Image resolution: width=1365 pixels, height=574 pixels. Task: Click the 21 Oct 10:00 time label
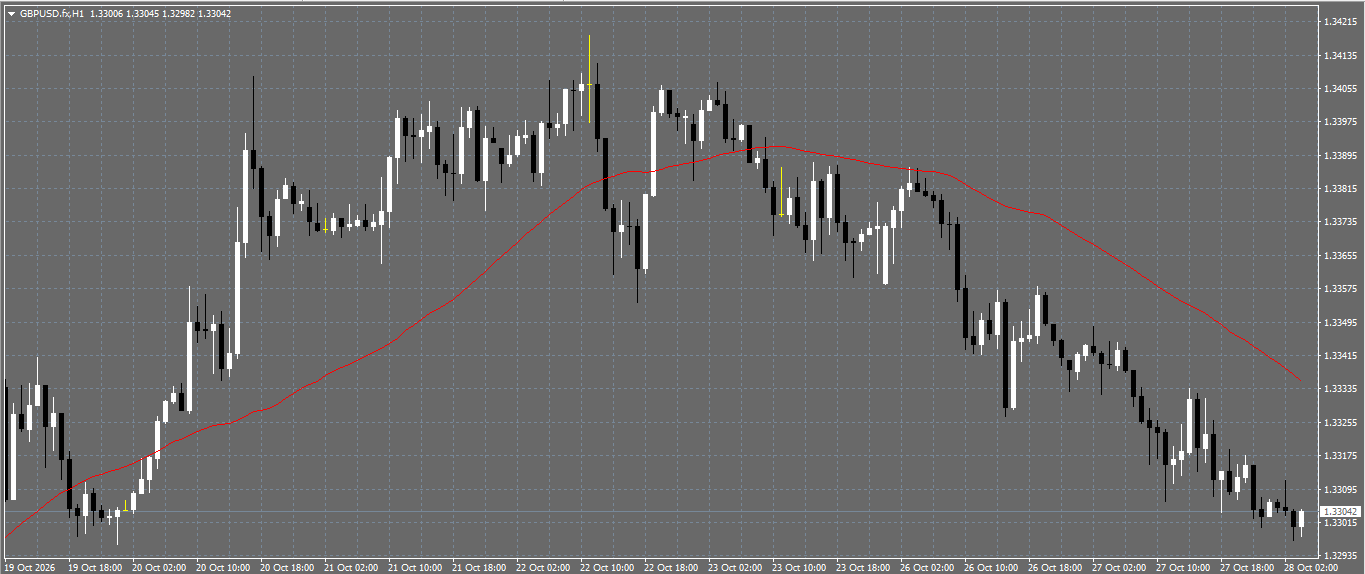(415, 567)
